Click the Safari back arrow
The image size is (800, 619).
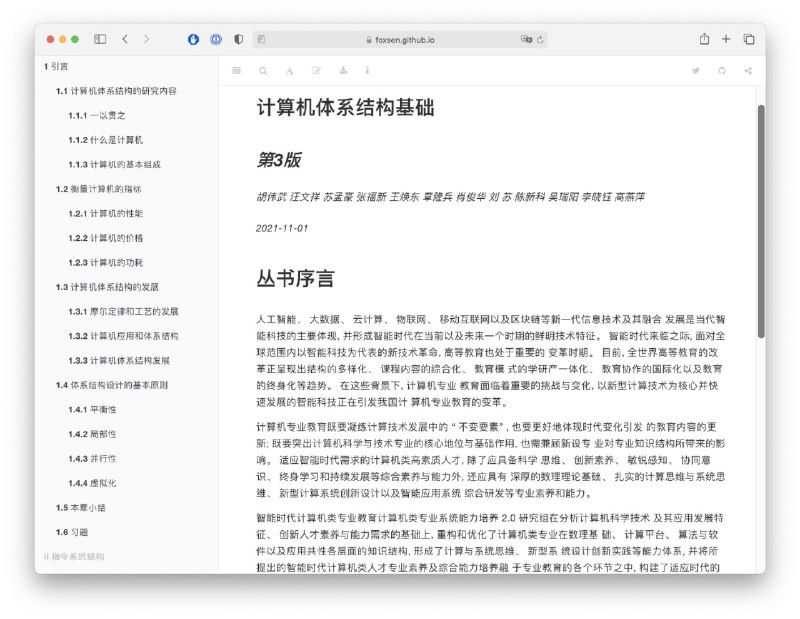[x=124, y=38]
